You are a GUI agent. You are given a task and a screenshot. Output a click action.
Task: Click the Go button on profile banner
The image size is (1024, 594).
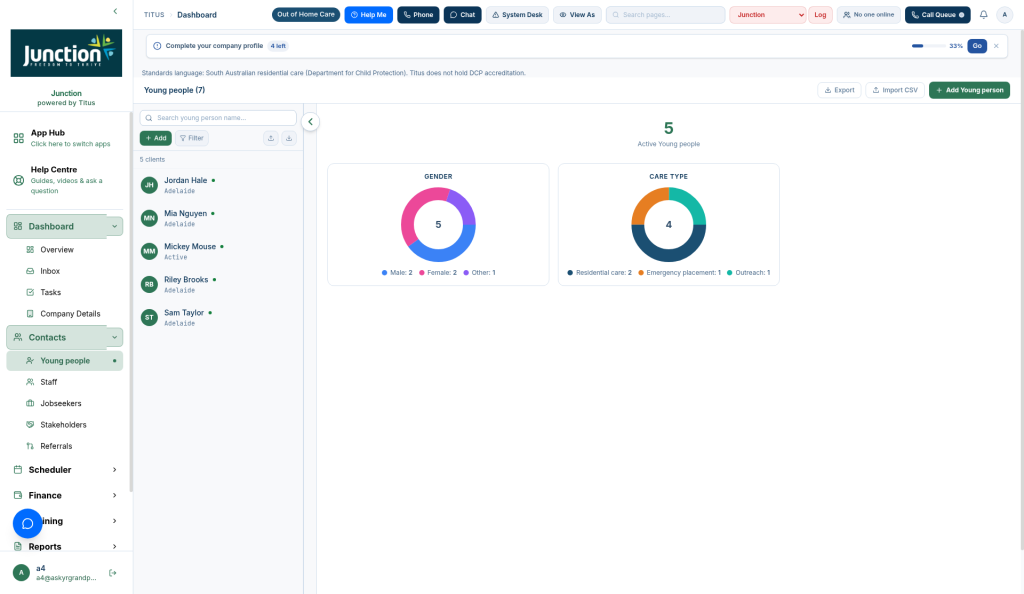tap(977, 46)
